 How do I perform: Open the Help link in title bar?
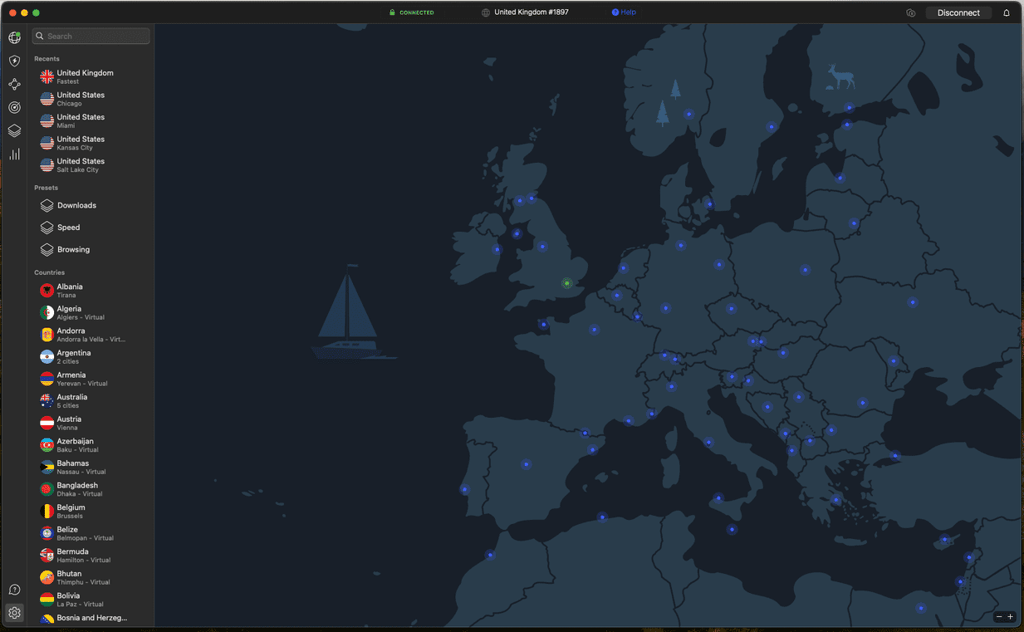tap(624, 12)
